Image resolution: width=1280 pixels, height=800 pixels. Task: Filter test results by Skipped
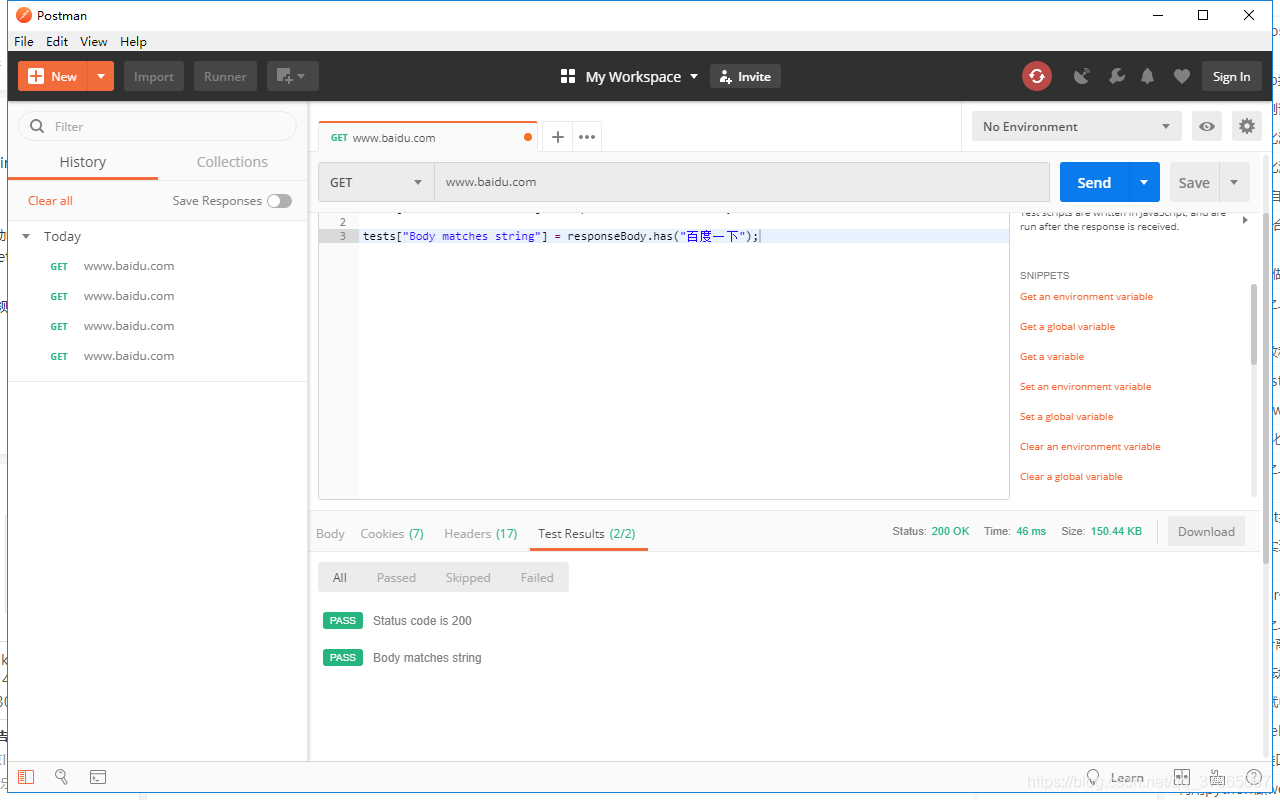tap(468, 577)
